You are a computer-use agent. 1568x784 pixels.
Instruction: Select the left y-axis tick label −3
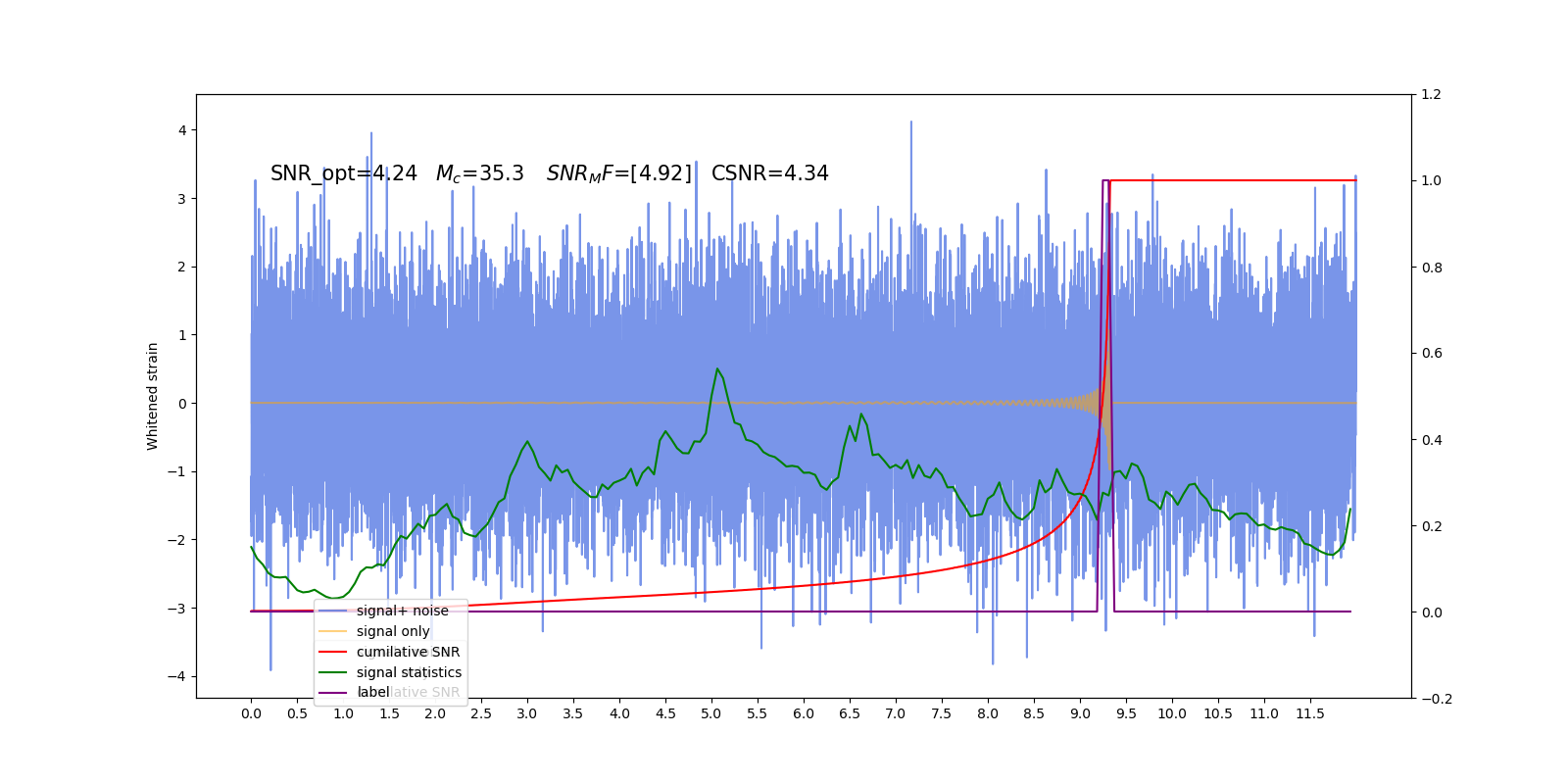click(x=177, y=609)
